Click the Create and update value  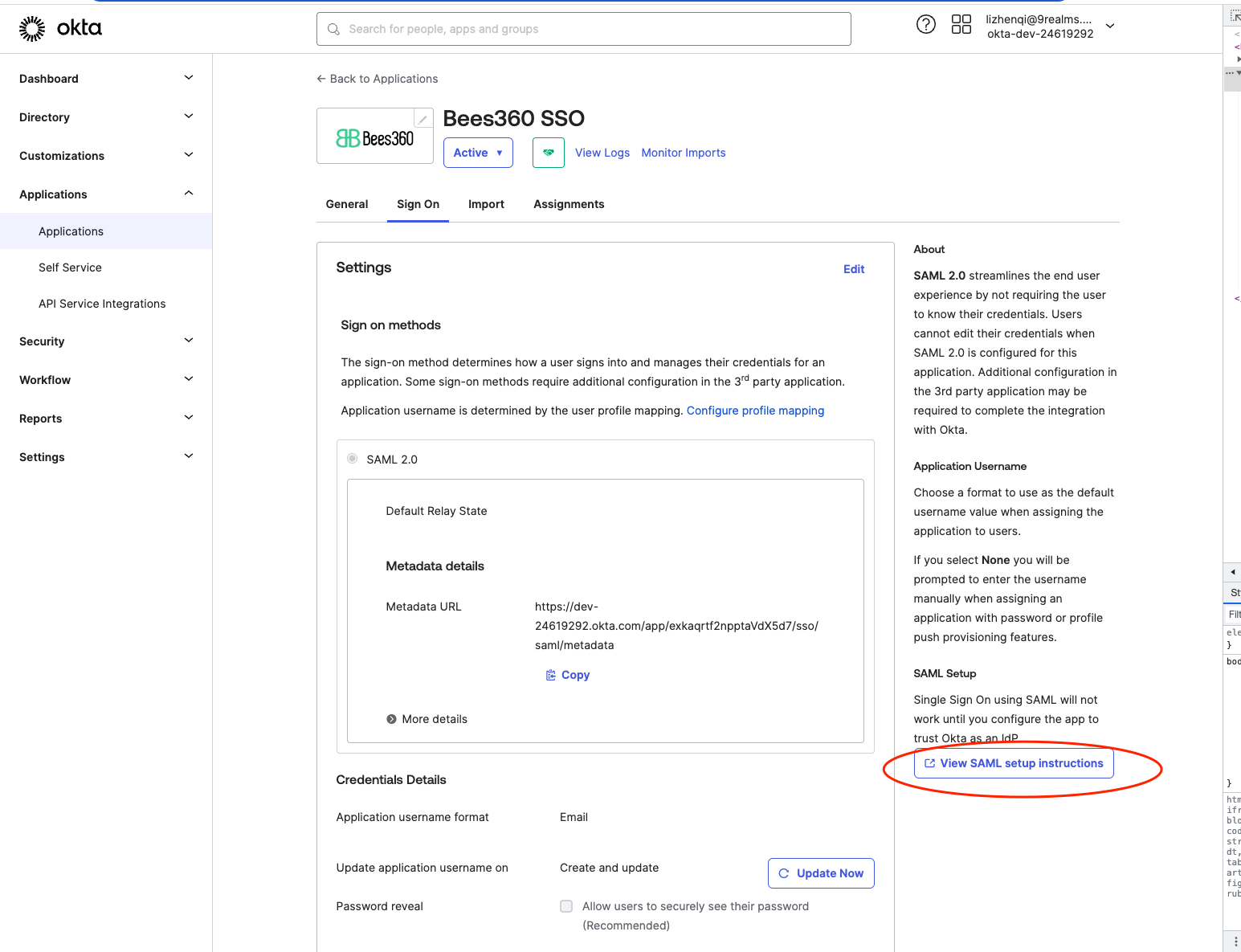(609, 868)
